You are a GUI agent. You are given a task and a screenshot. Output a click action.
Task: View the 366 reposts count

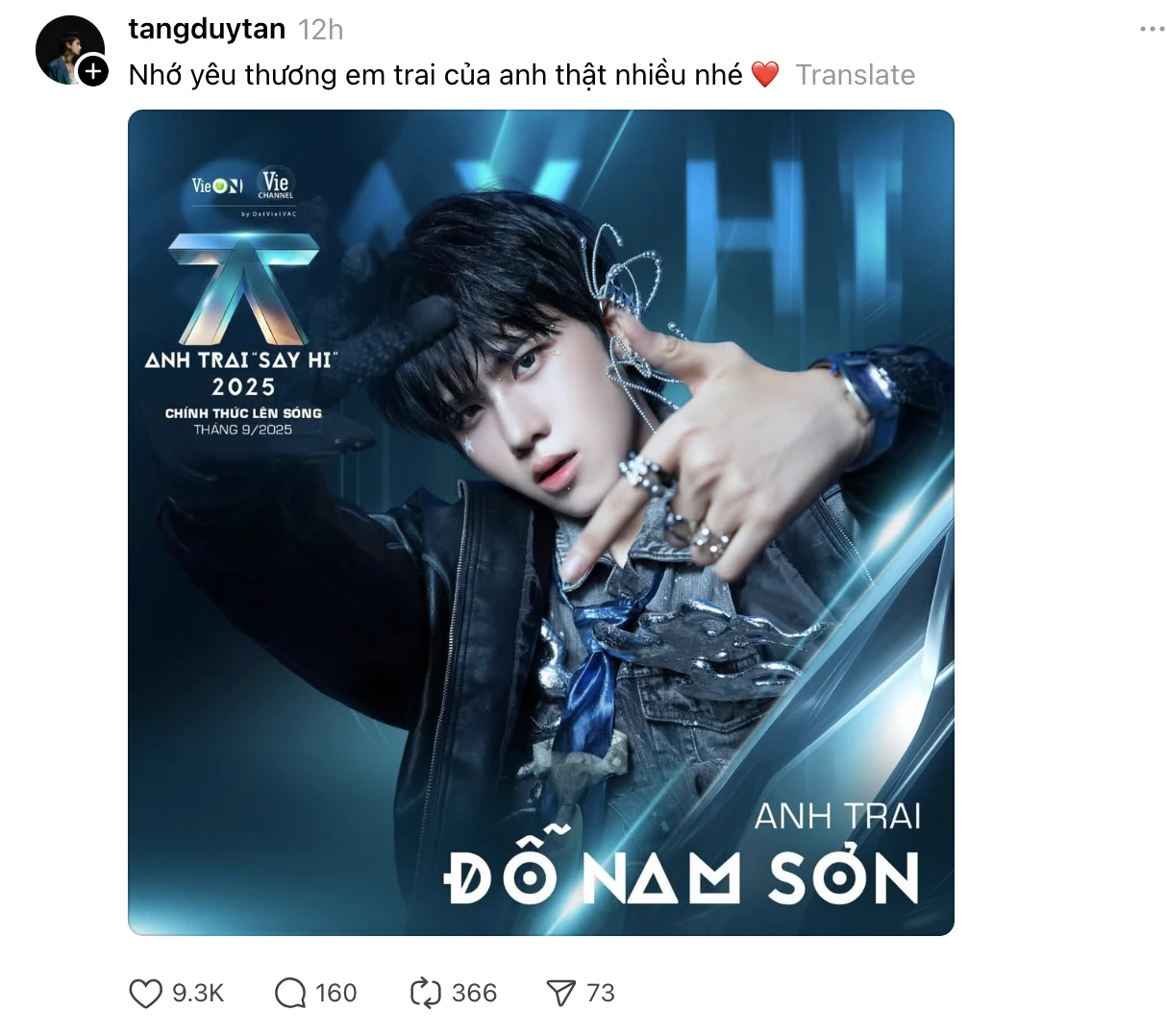click(475, 993)
